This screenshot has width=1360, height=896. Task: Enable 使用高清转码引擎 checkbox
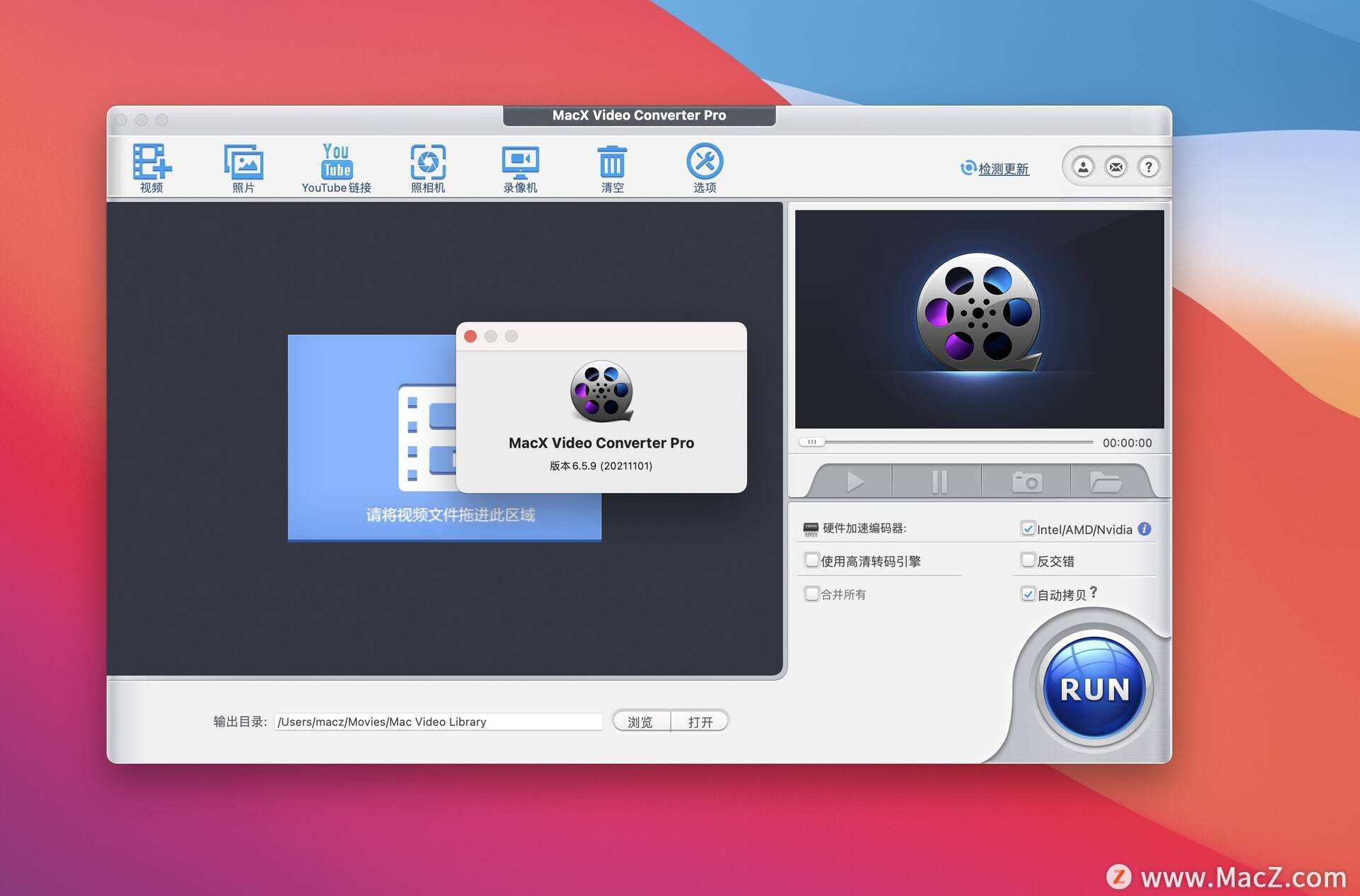coord(812,560)
